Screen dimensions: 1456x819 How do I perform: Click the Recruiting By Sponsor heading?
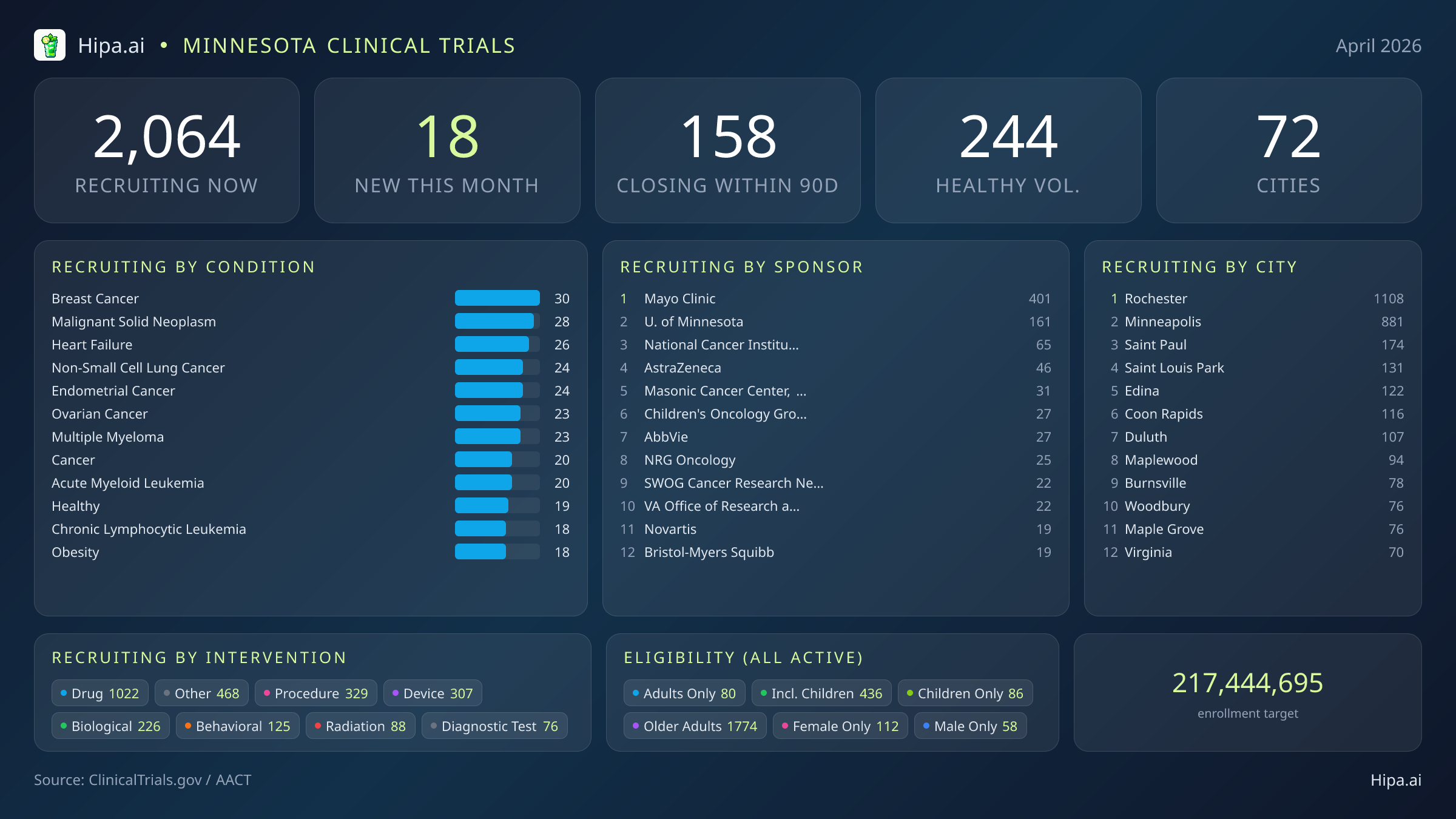coord(742,267)
